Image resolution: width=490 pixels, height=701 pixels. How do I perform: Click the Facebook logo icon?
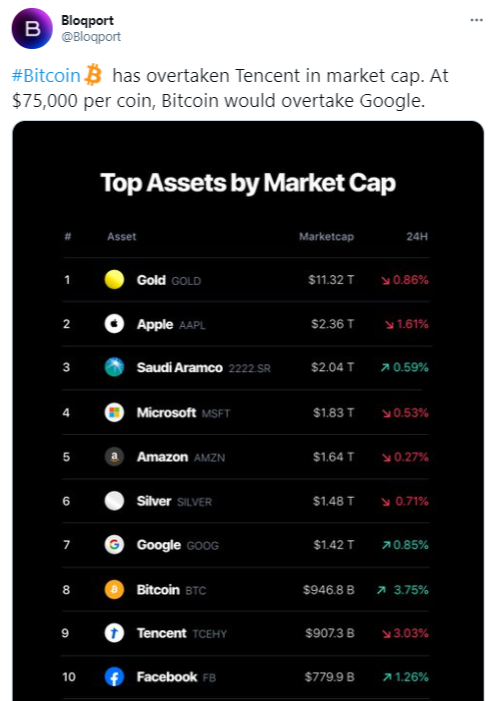pos(114,676)
